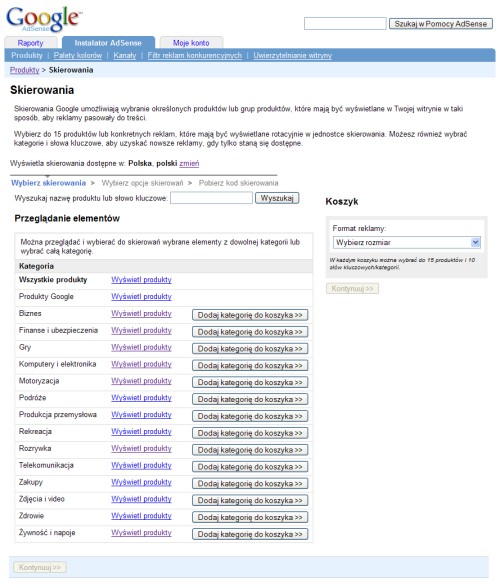Open the Format reklamy size dropdown

406,242
